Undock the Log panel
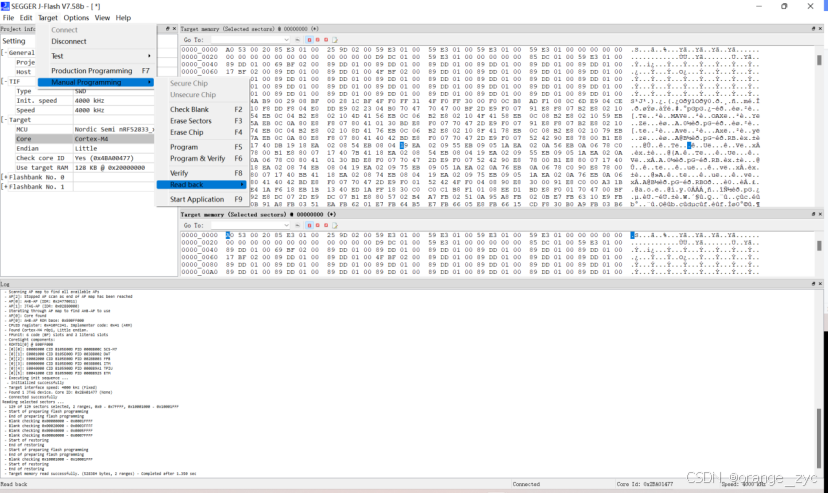Screen dimensions: 829x493 [813, 284]
